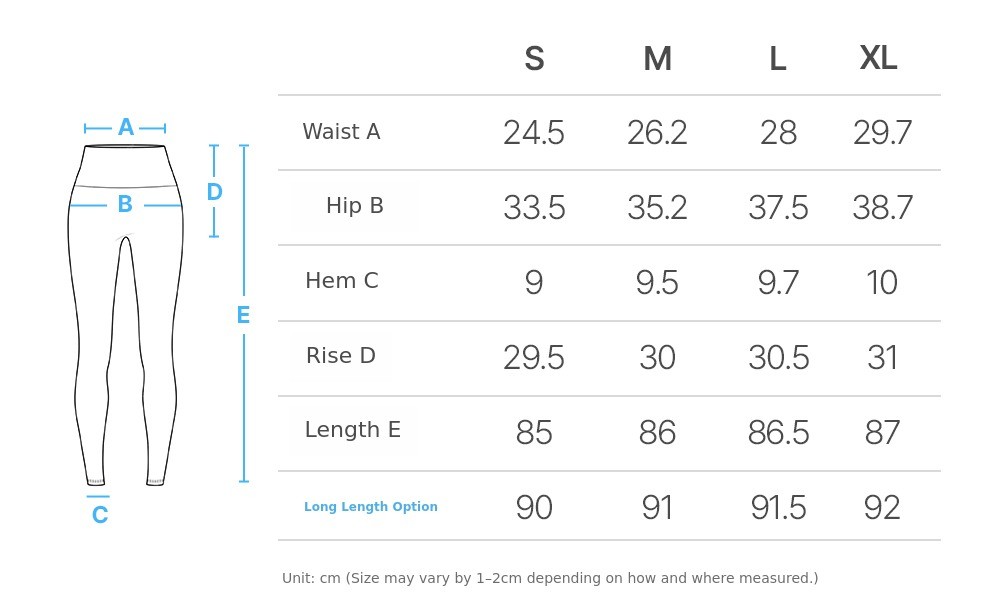Click the blue C hem marker
This screenshot has width=1000, height=611.
click(x=99, y=515)
